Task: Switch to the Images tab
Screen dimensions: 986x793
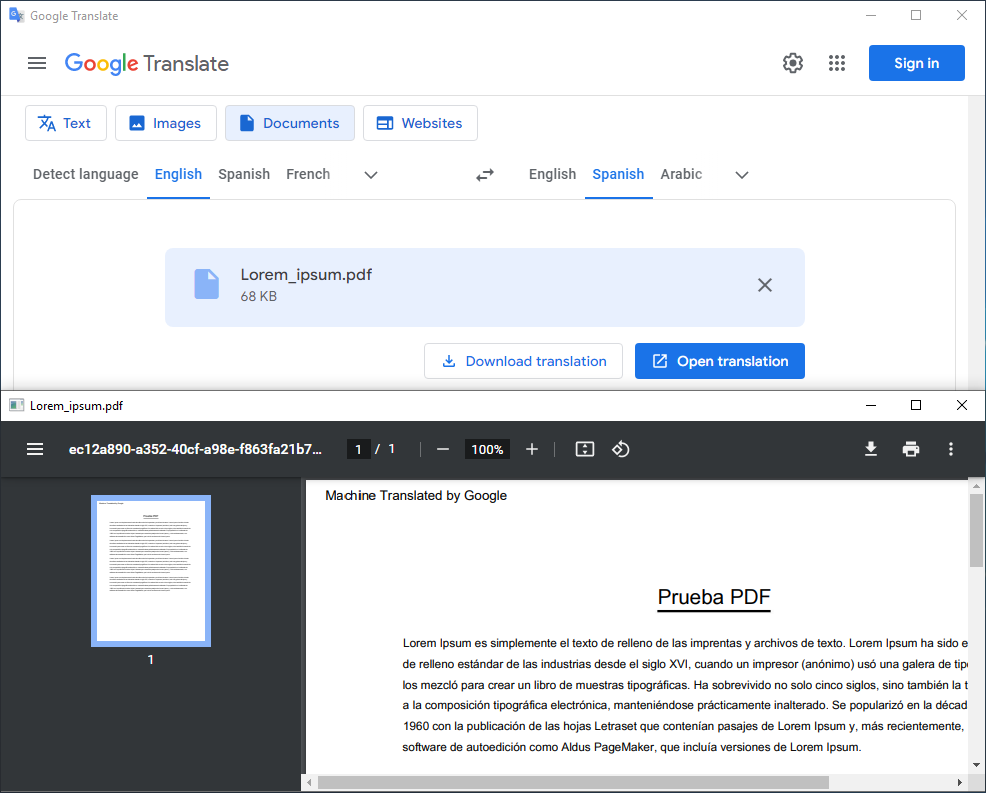Action: (x=166, y=122)
